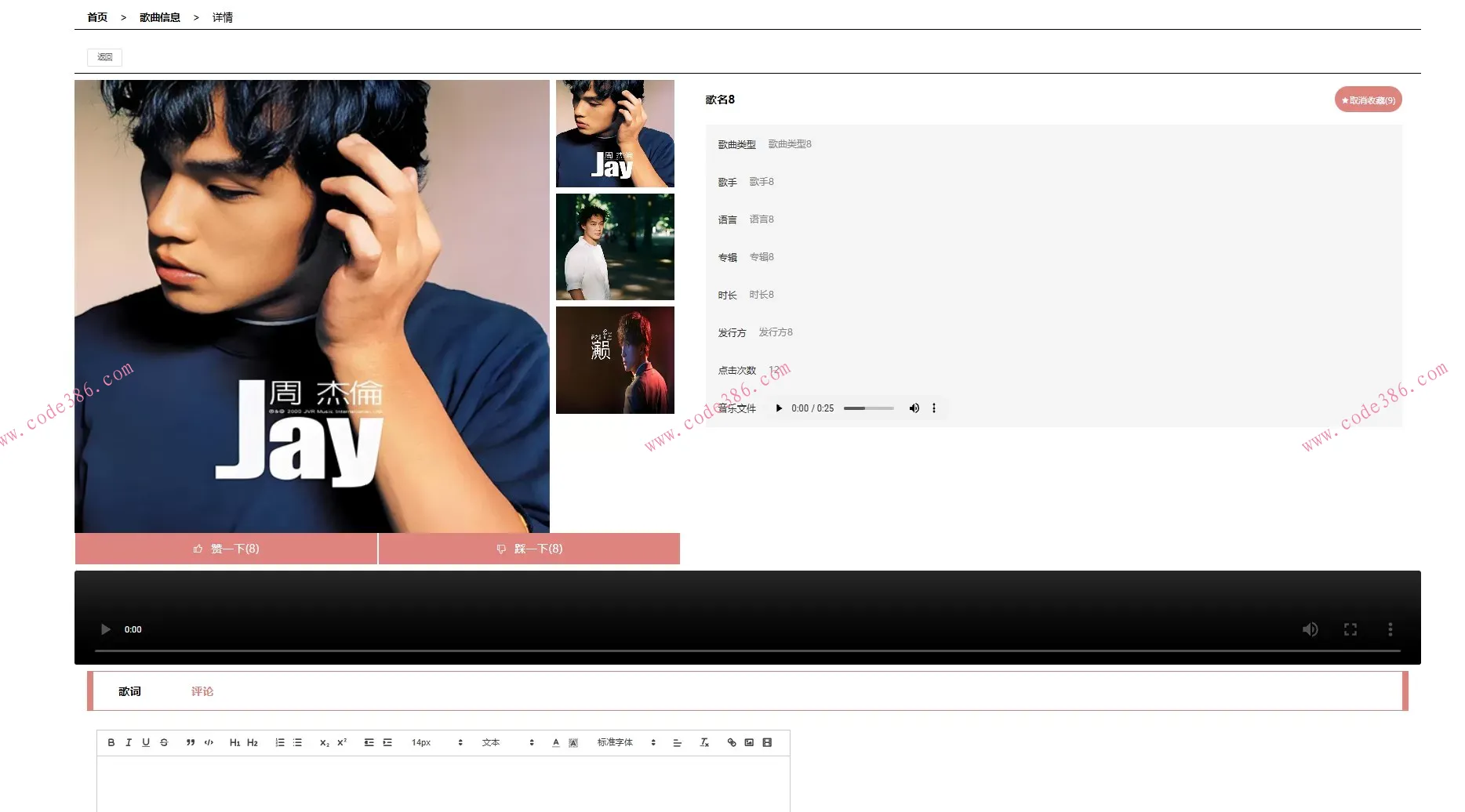Apply superscript formatting

point(342,742)
